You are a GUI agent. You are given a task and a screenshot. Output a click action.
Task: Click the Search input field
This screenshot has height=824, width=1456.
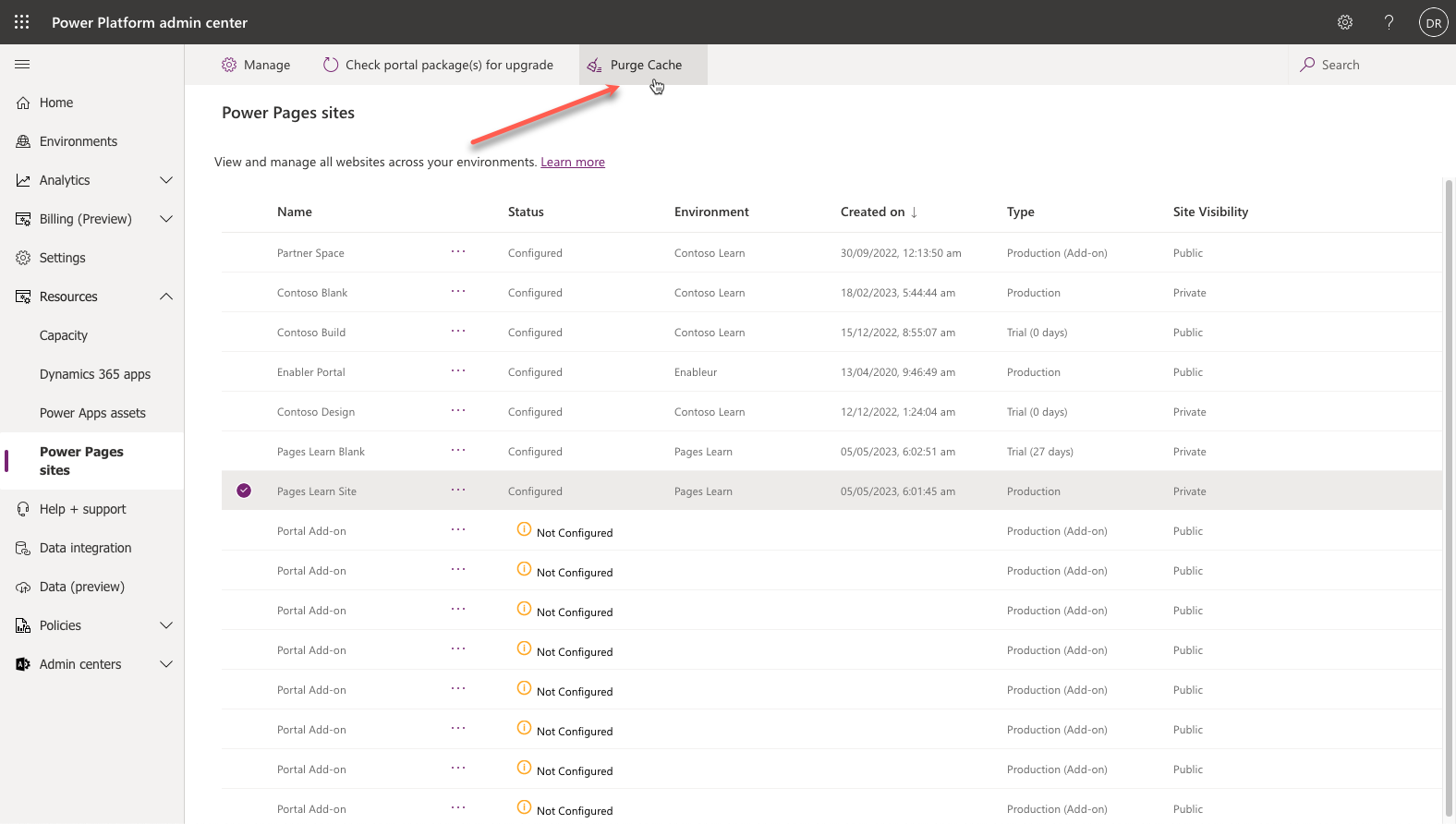click(1372, 65)
